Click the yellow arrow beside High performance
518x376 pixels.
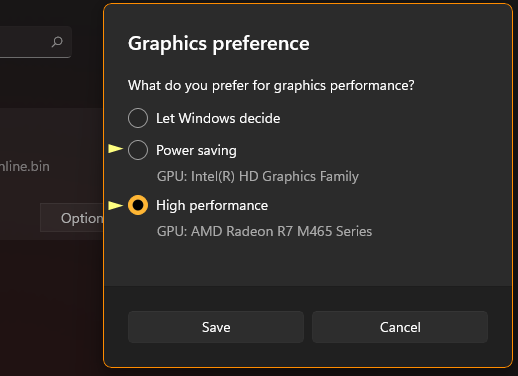(116, 205)
